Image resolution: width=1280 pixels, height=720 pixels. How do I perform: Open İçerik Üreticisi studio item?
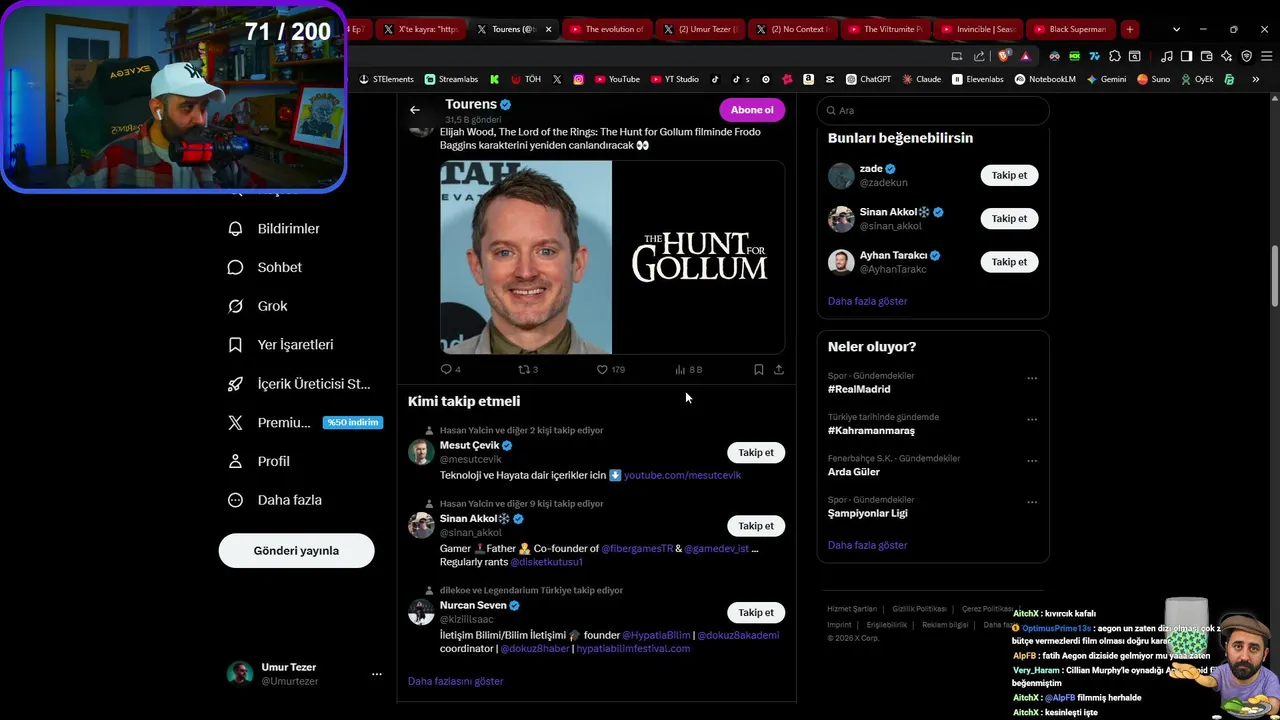pos(299,384)
